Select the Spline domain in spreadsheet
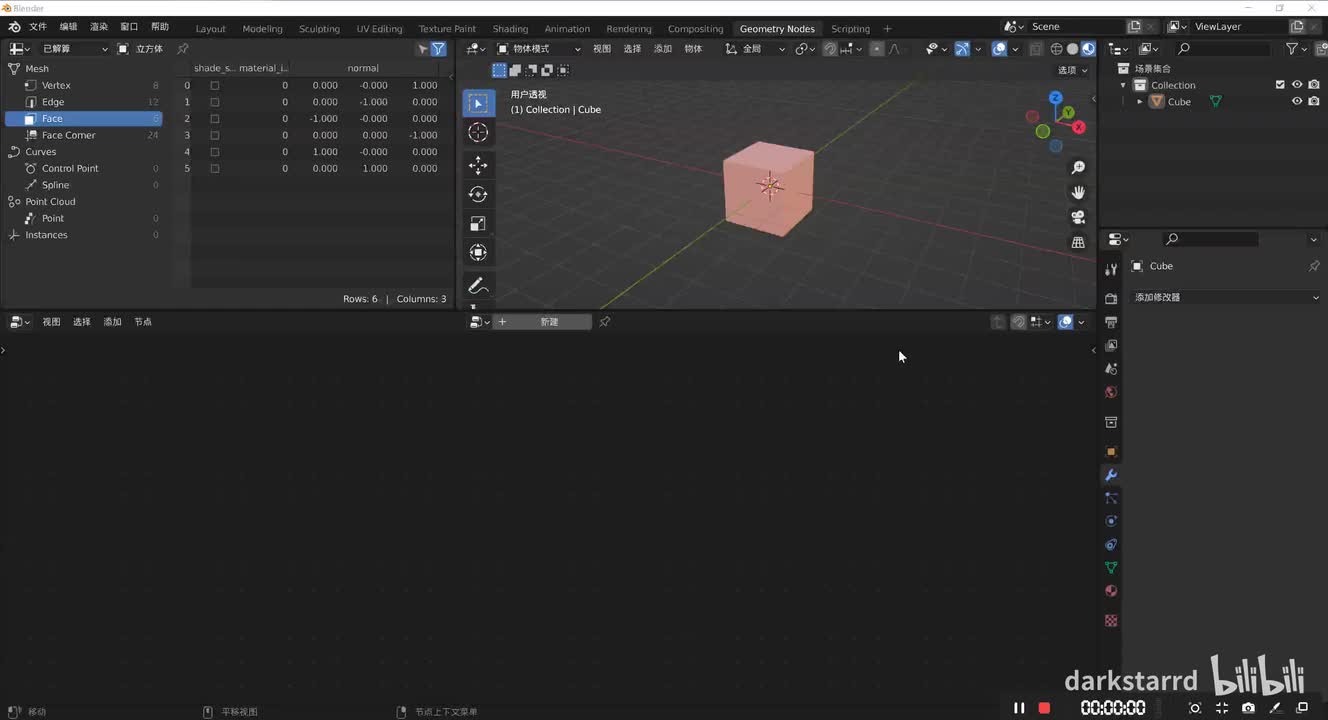 (84, 185)
